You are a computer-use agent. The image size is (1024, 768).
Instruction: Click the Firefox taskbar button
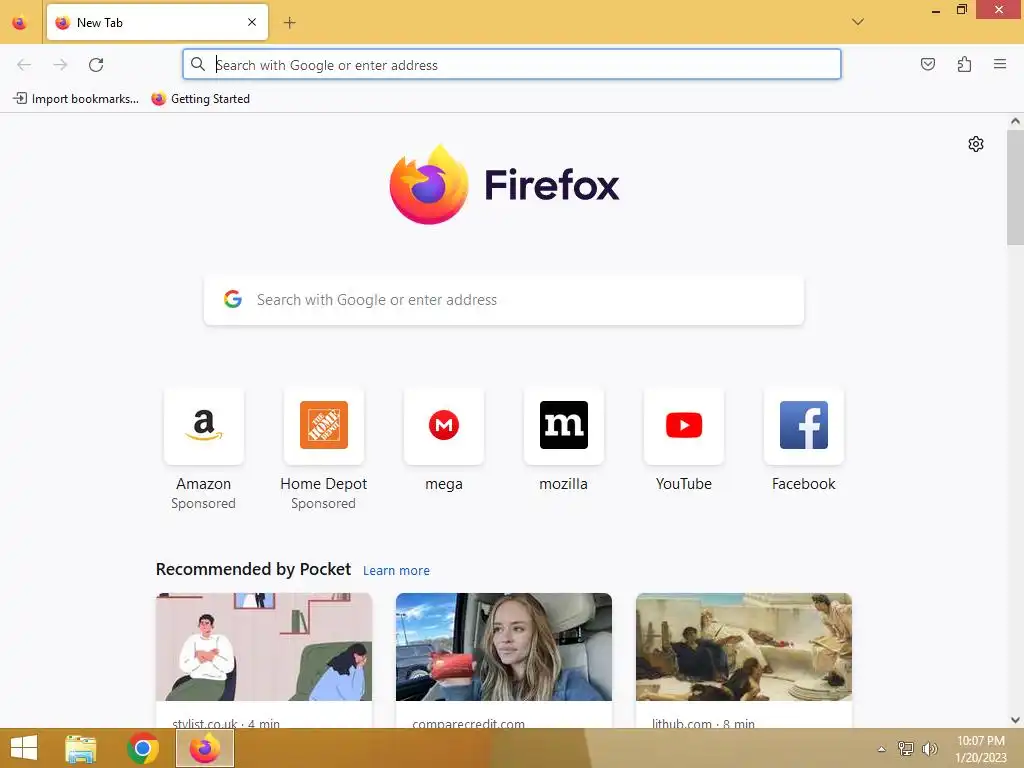(205, 748)
